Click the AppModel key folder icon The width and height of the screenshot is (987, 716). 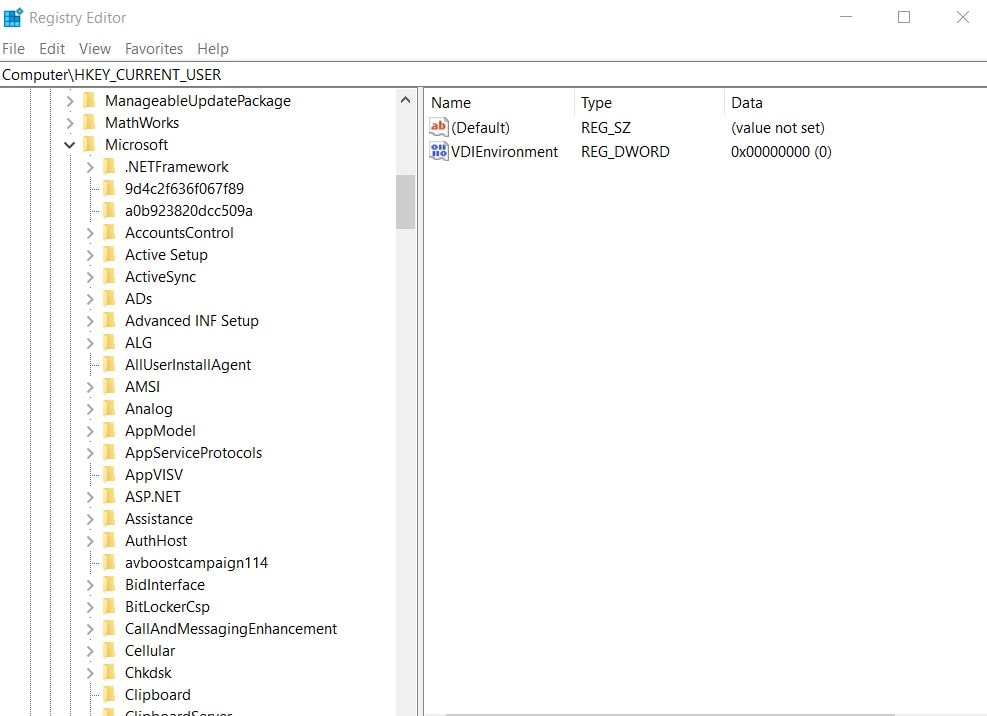pyautogui.click(x=109, y=430)
